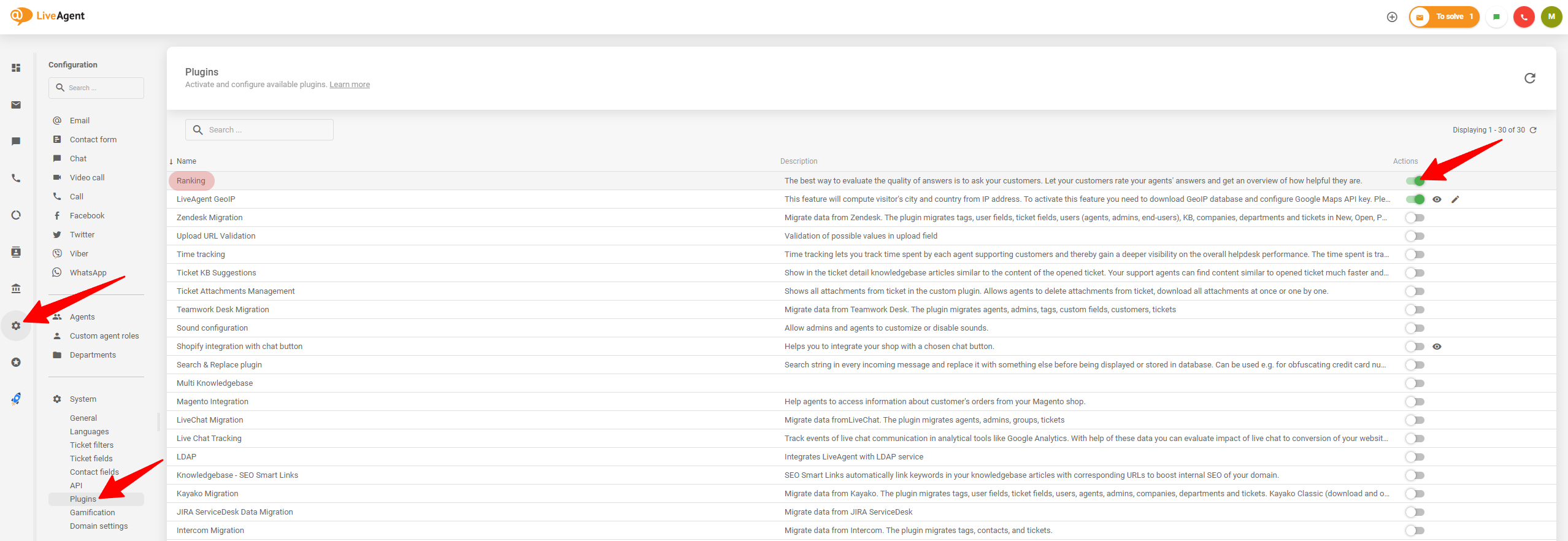Screen dimensions: 1568x541
Task: Turn on the Zendesk Migration plugin
Action: click(x=1415, y=218)
